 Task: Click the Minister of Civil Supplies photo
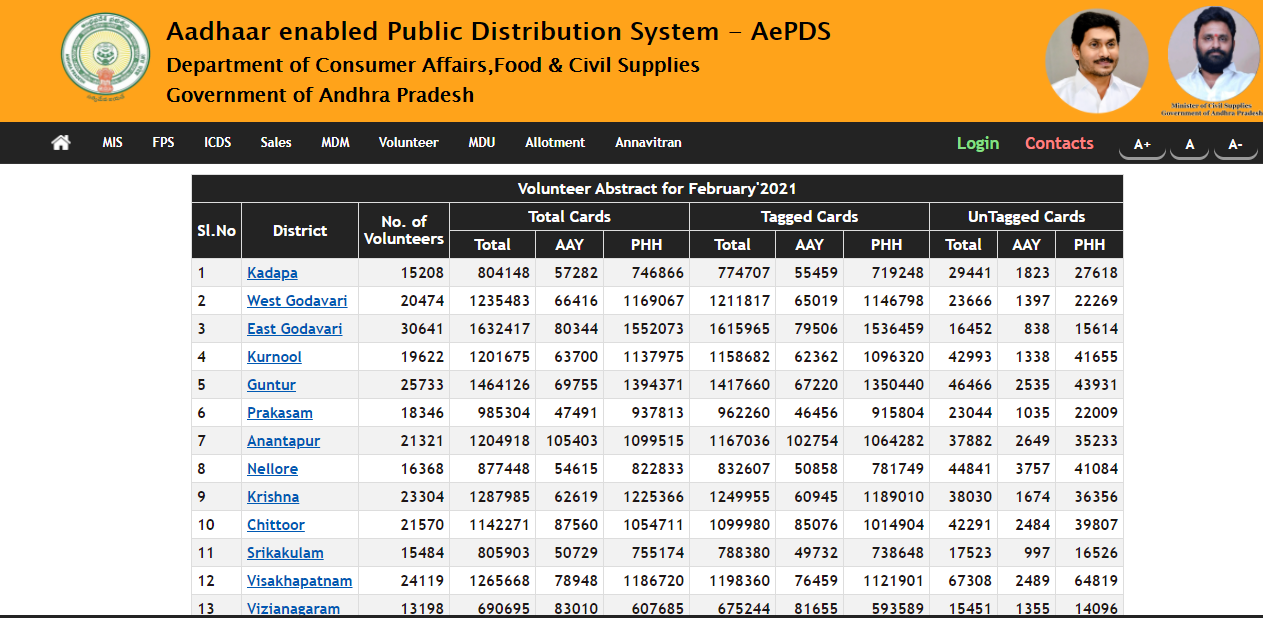pos(1213,55)
